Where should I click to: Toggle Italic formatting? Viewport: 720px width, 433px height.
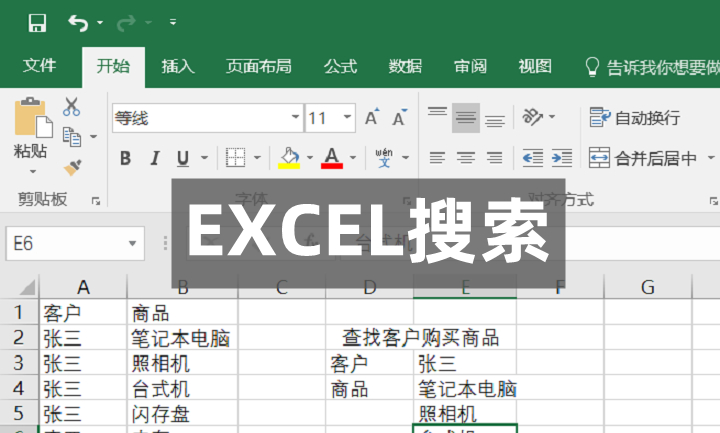pyautogui.click(x=155, y=158)
